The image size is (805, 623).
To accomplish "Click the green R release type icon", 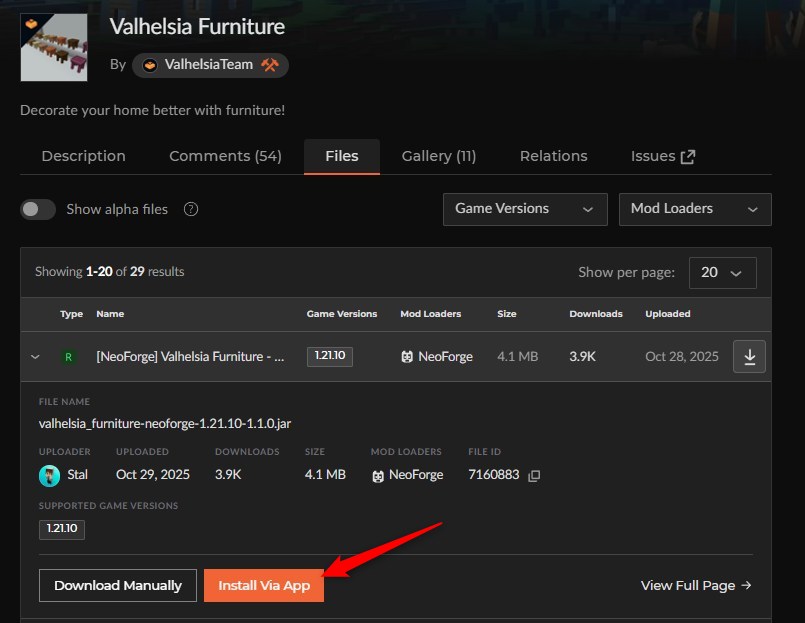I will 68,356.
